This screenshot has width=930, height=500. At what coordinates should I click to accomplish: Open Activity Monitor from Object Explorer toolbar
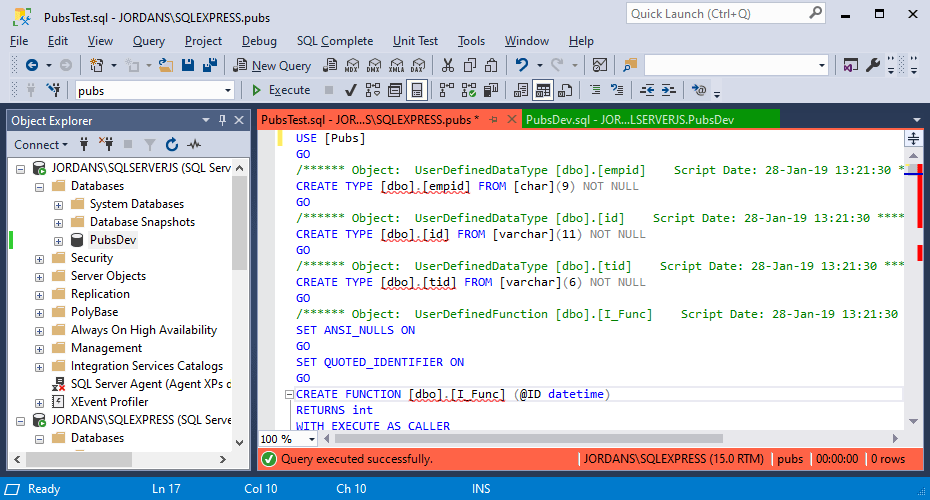pyautogui.click(x=194, y=144)
